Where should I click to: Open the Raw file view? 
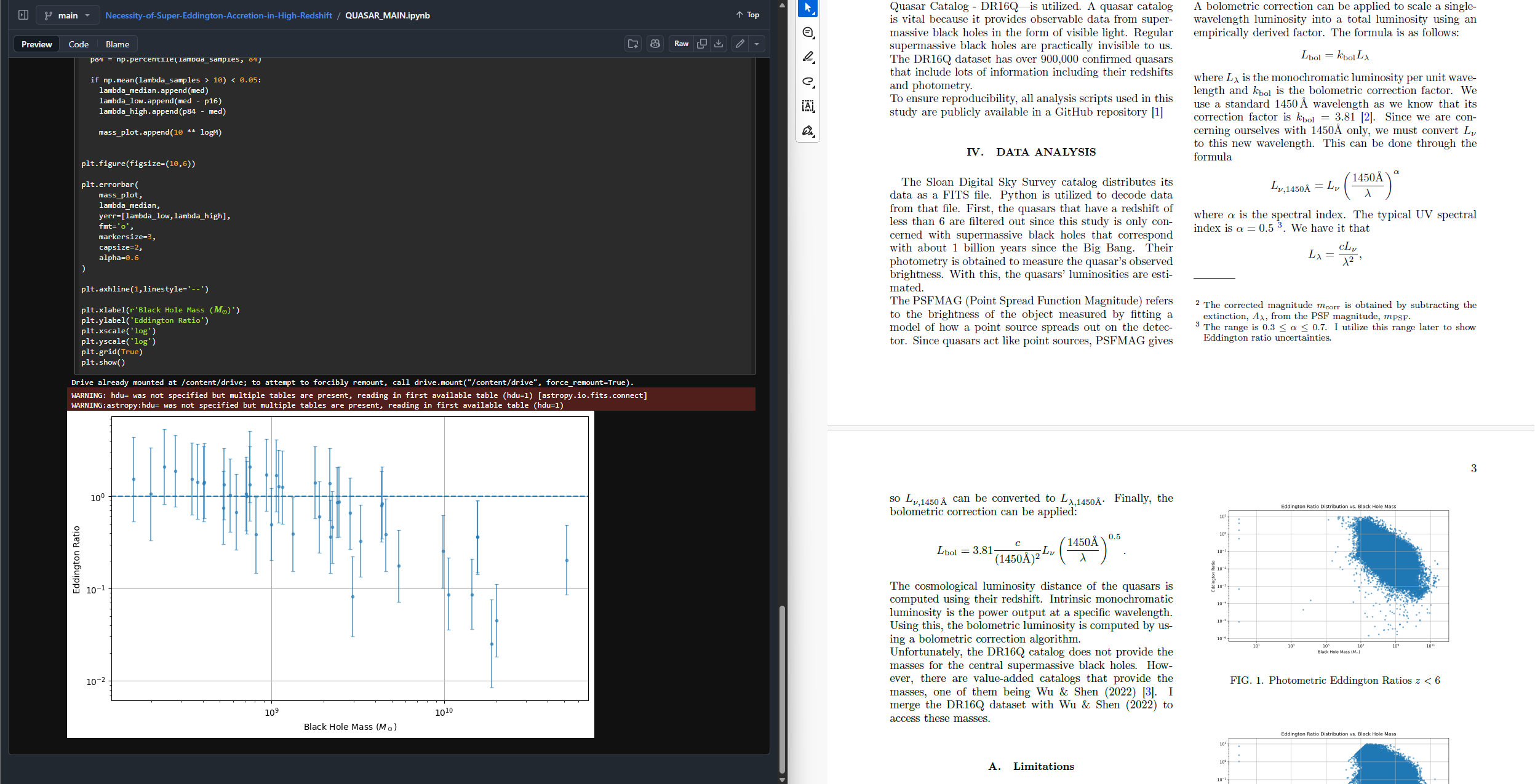pos(681,44)
